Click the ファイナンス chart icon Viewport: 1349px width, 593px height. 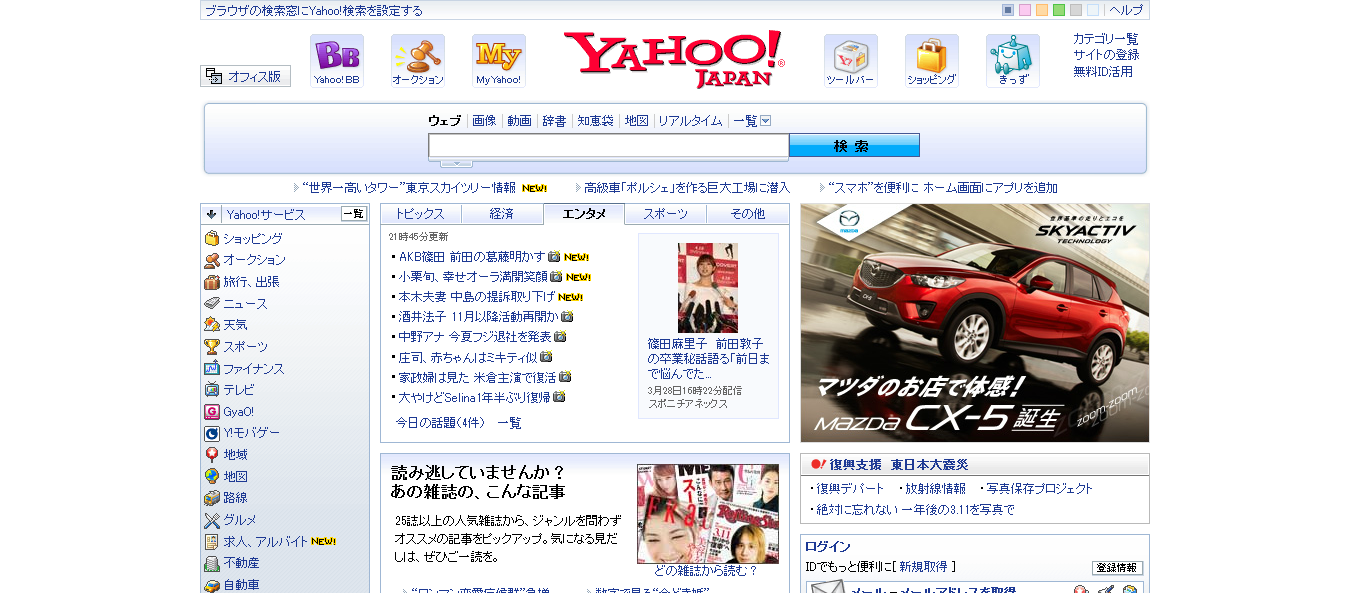coord(212,368)
